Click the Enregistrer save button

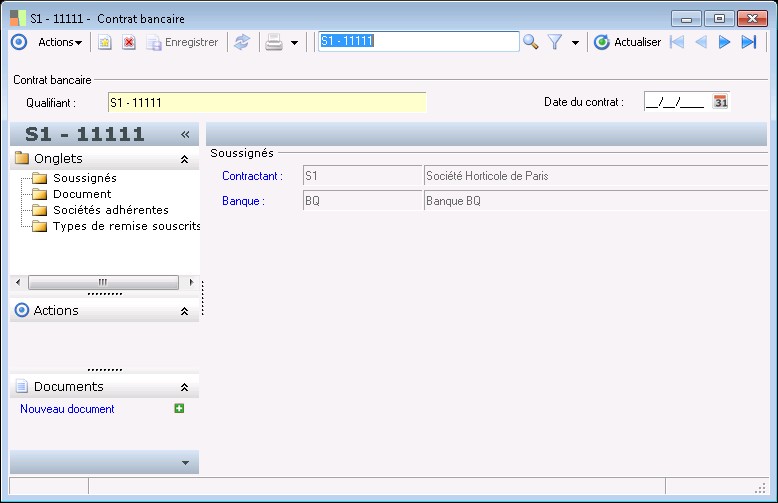[182, 43]
